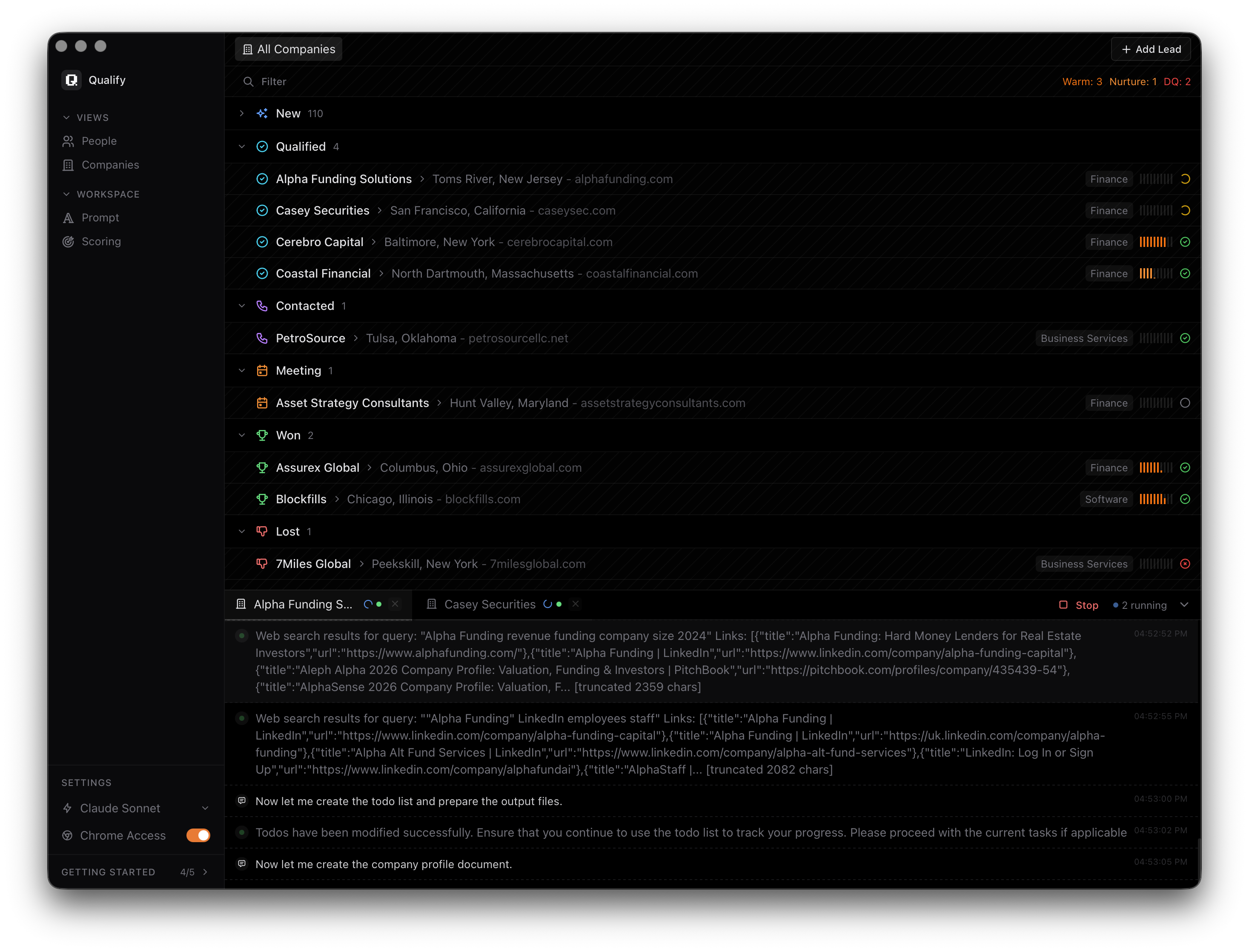Collapse the Qualified group
1249x952 pixels.
click(x=242, y=147)
